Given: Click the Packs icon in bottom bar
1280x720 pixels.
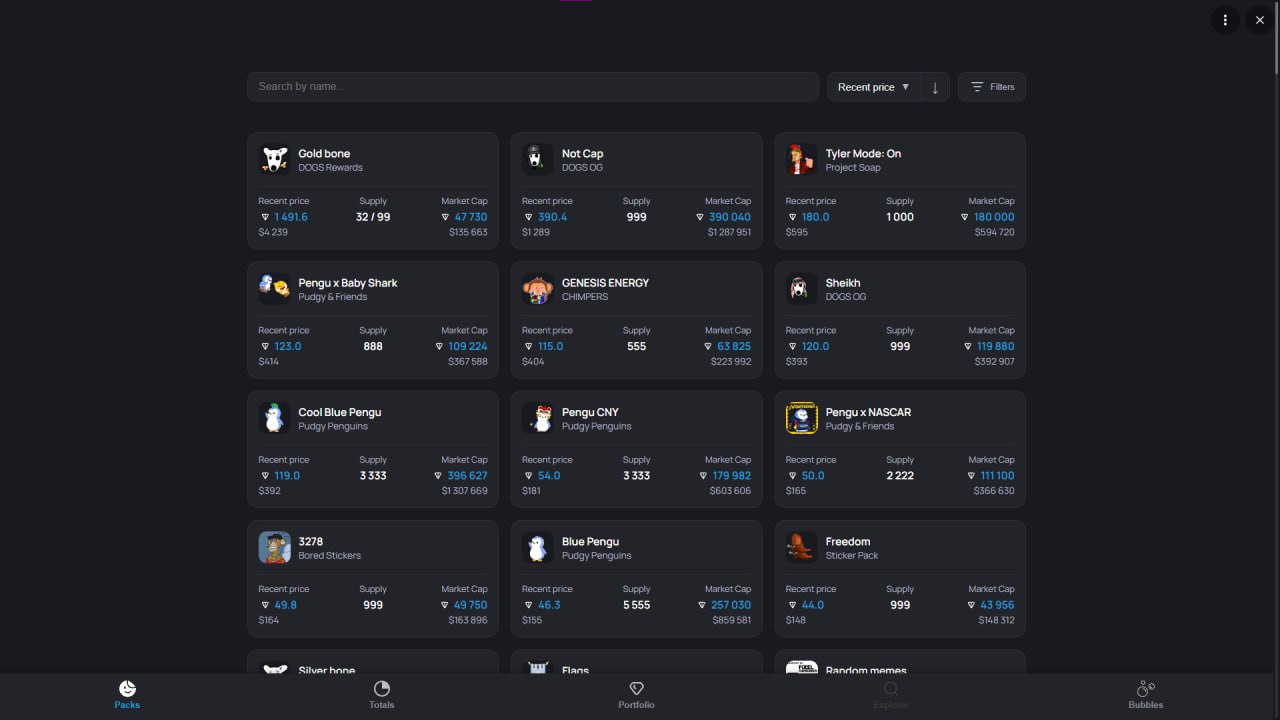Looking at the screenshot, I should (127, 688).
